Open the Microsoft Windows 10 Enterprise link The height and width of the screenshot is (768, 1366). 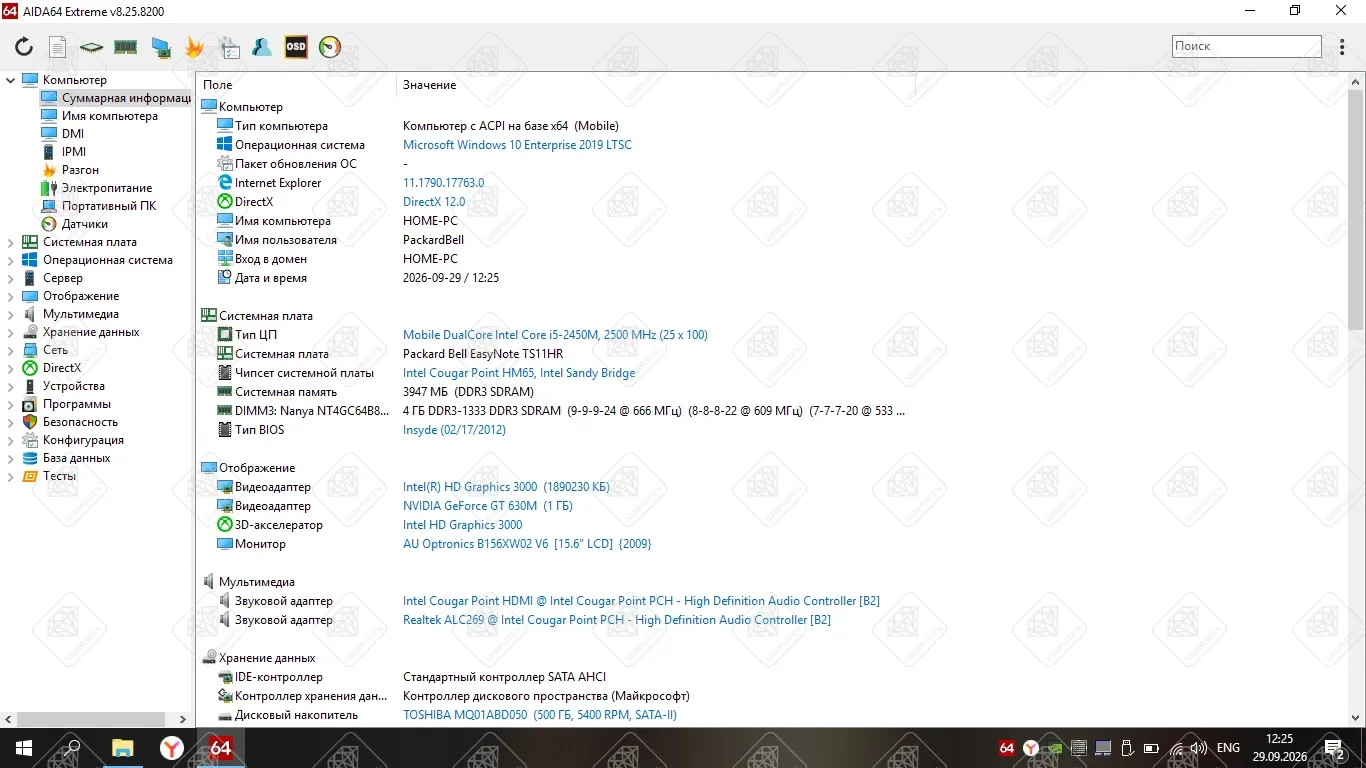(x=517, y=145)
